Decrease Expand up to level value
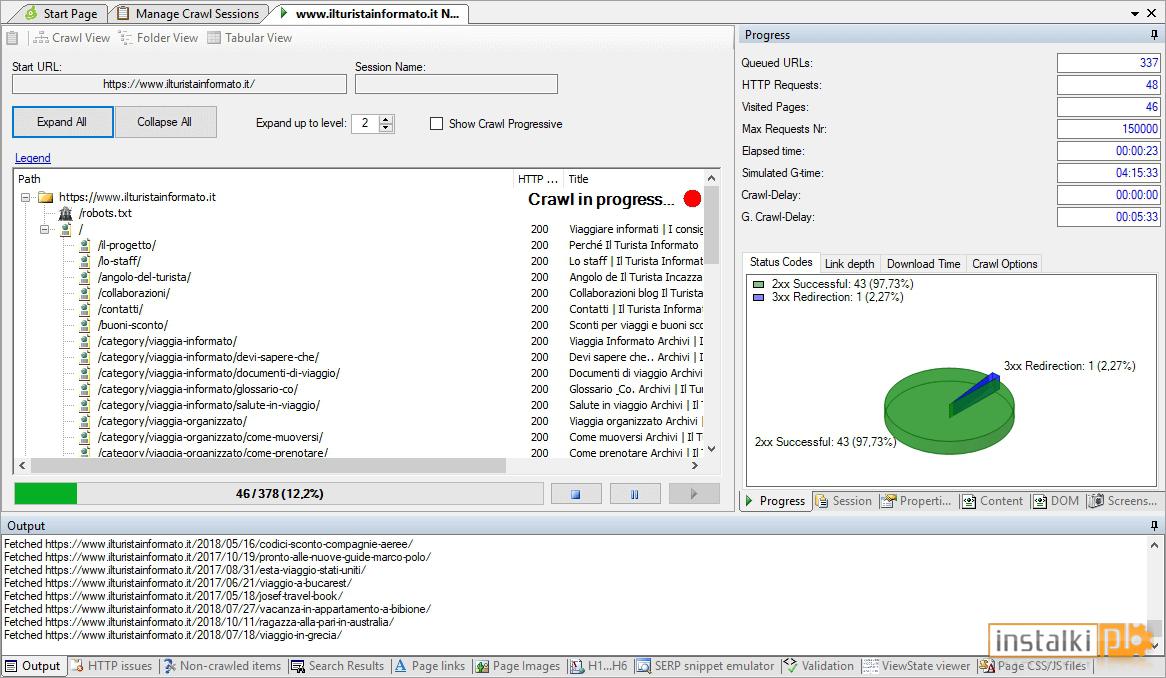 [x=386, y=128]
